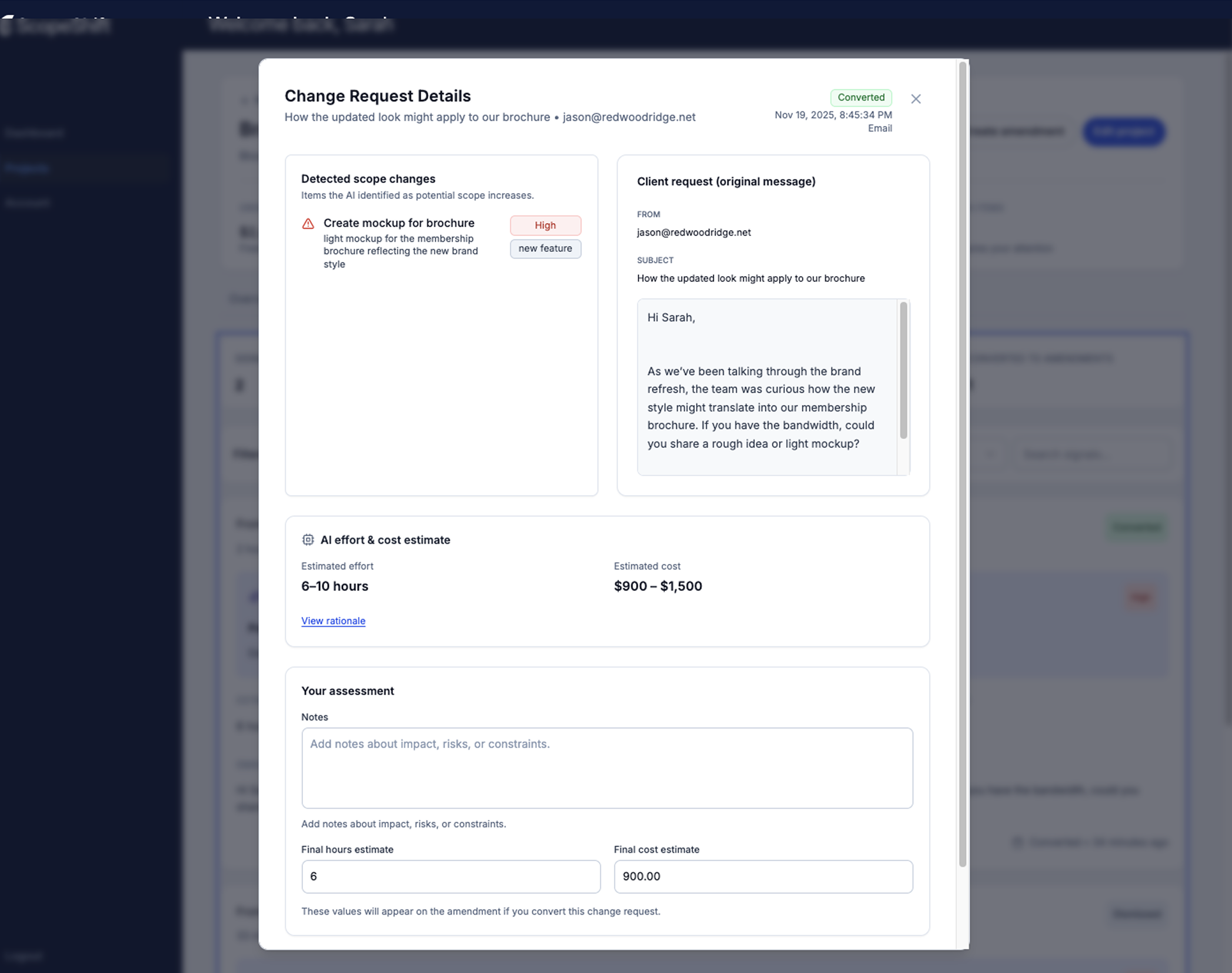Click the subject text "How the updated look might apply to our brochure"
The height and width of the screenshot is (973, 1232).
pos(750,278)
